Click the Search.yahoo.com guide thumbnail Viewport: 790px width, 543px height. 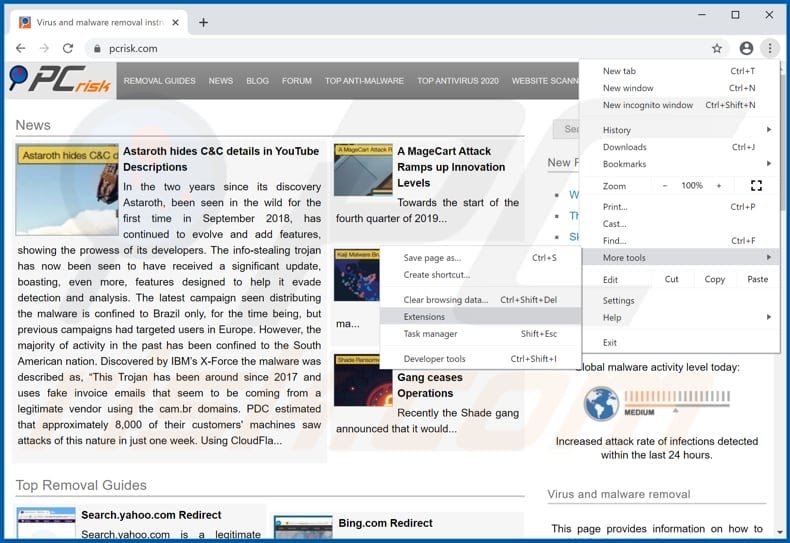pyautogui.click(x=46, y=523)
